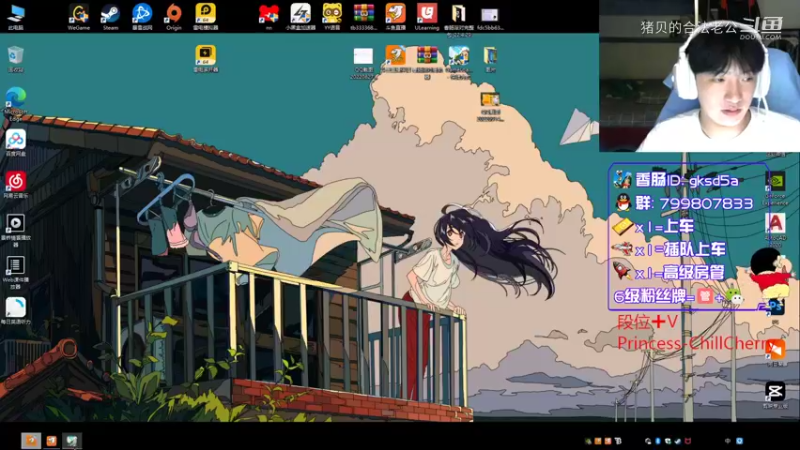Open the Steam desktop shortcut
The height and width of the screenshot is (450, 800).
pyautogui.click(x=110, y=17)
